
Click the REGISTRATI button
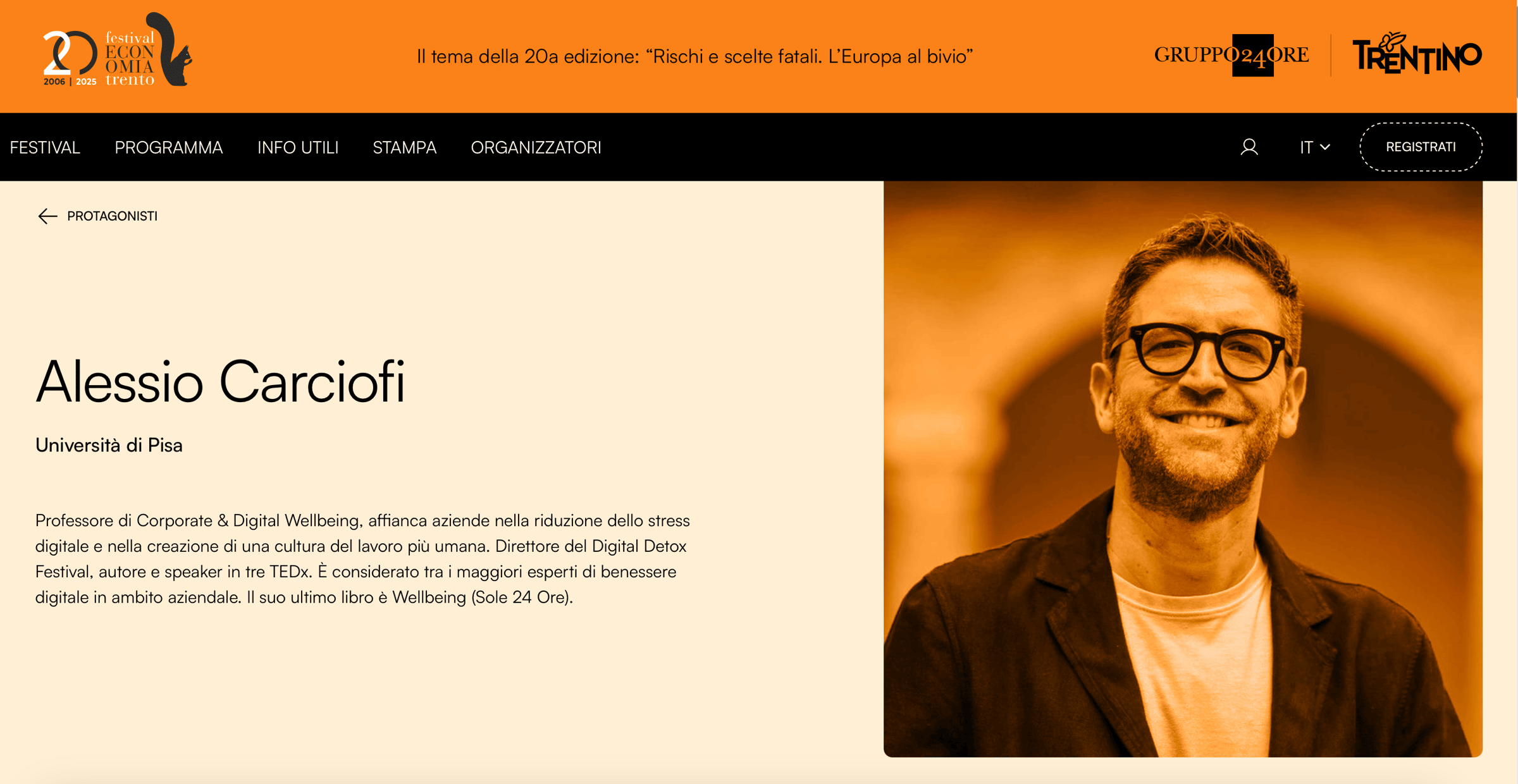point(1421,147)
